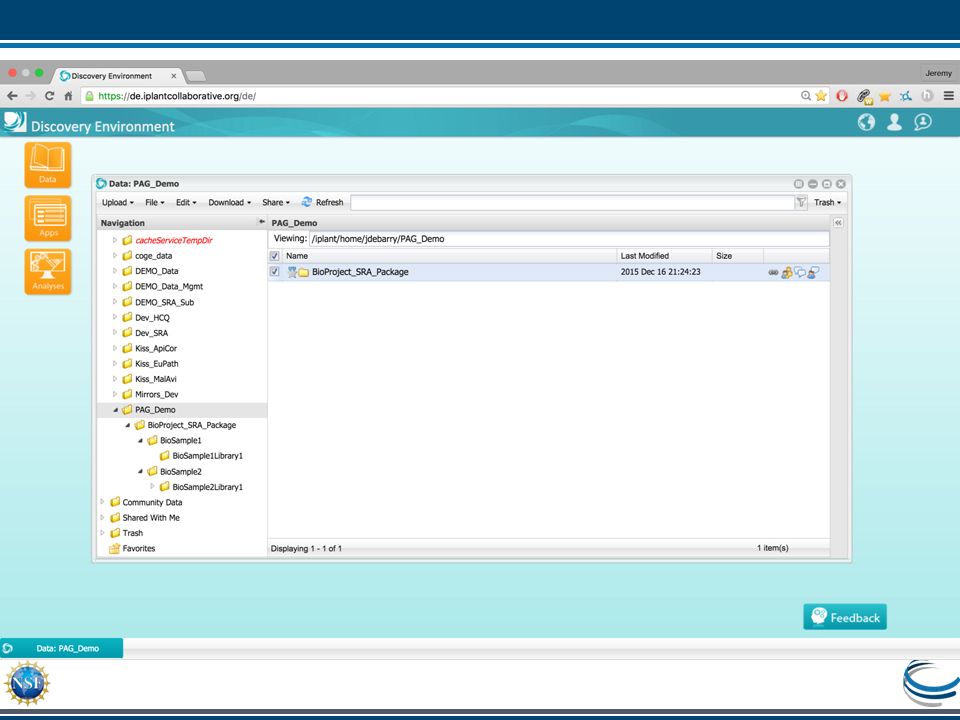This screenshot has width=960, height=720.
Task: Collapse the PAG_Demo tree node arrow
Action: [114, 410]
